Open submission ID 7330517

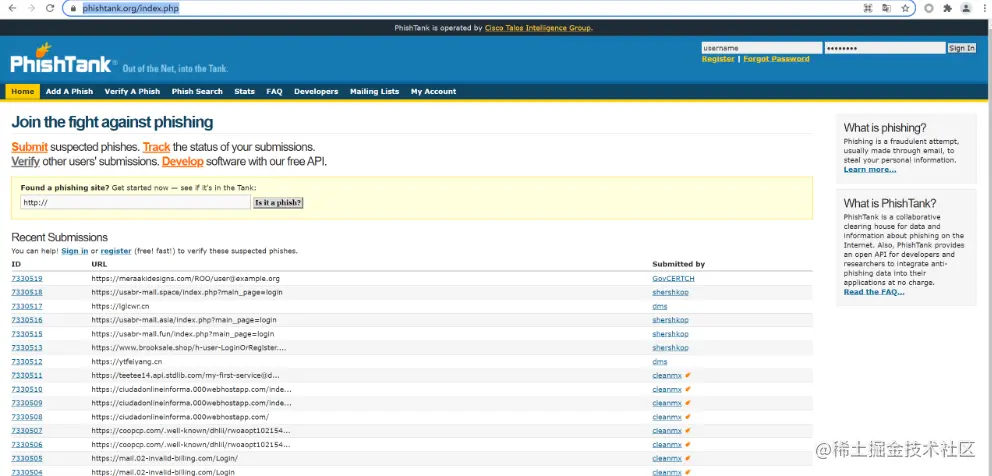(27, 306)
